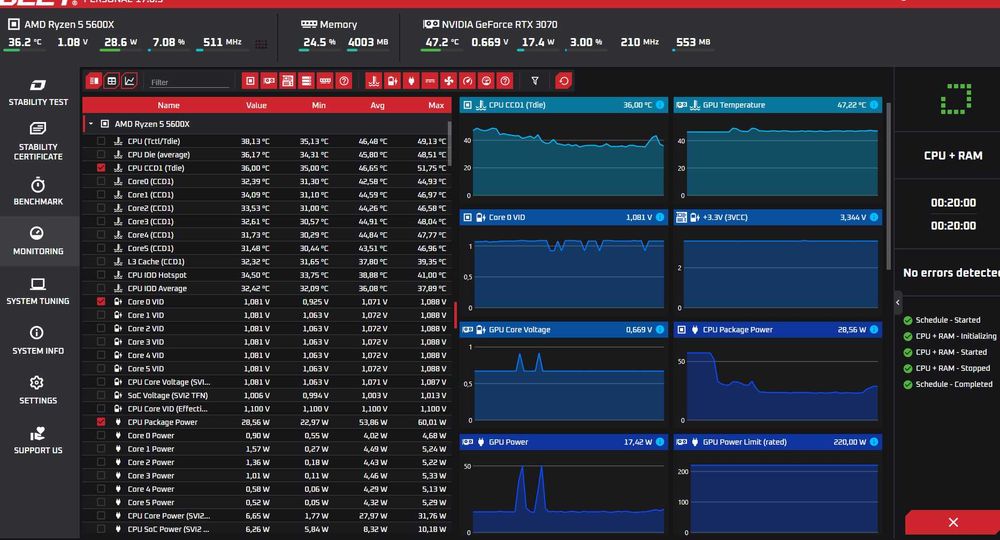Screen dimensions: 1000x540
Task: Click blue circle on +3.3V (3VCC) graph
Action: tap(874, 217)
